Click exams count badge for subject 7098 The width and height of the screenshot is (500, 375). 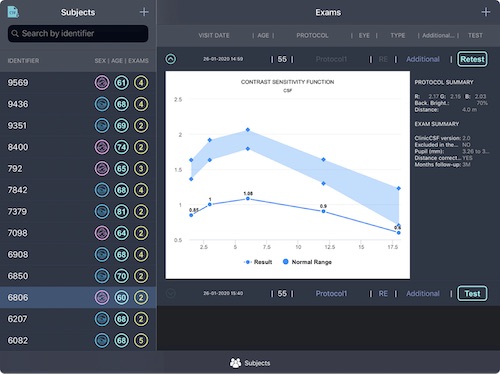[x=141, y=233]
